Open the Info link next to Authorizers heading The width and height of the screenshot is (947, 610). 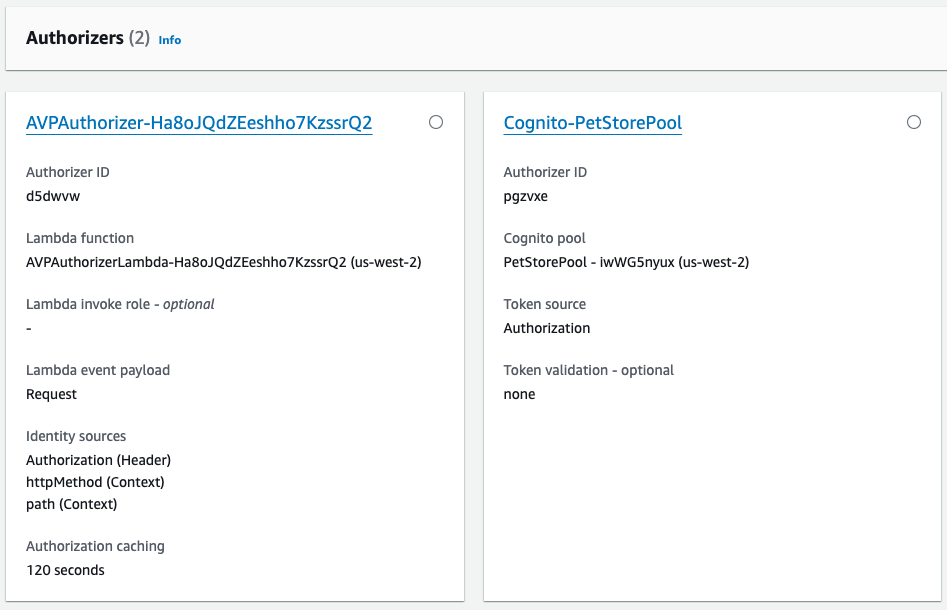pyautogui.click(x=169, y=40)
